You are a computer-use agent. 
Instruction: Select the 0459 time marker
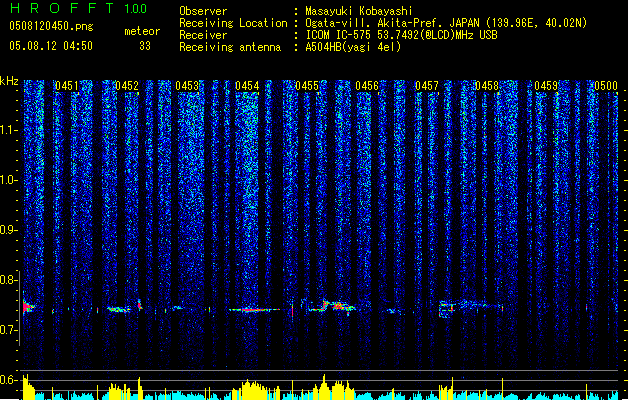click(x=546, y=86)
